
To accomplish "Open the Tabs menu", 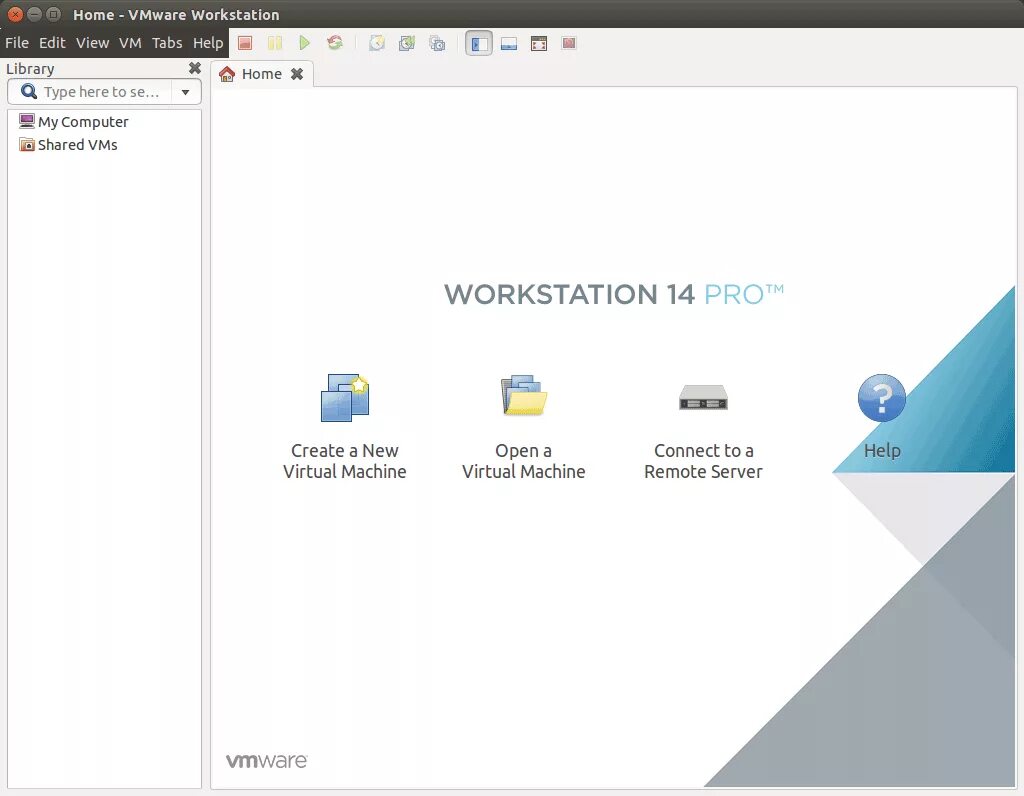I will pyautogui.click(x=167, y=43).
